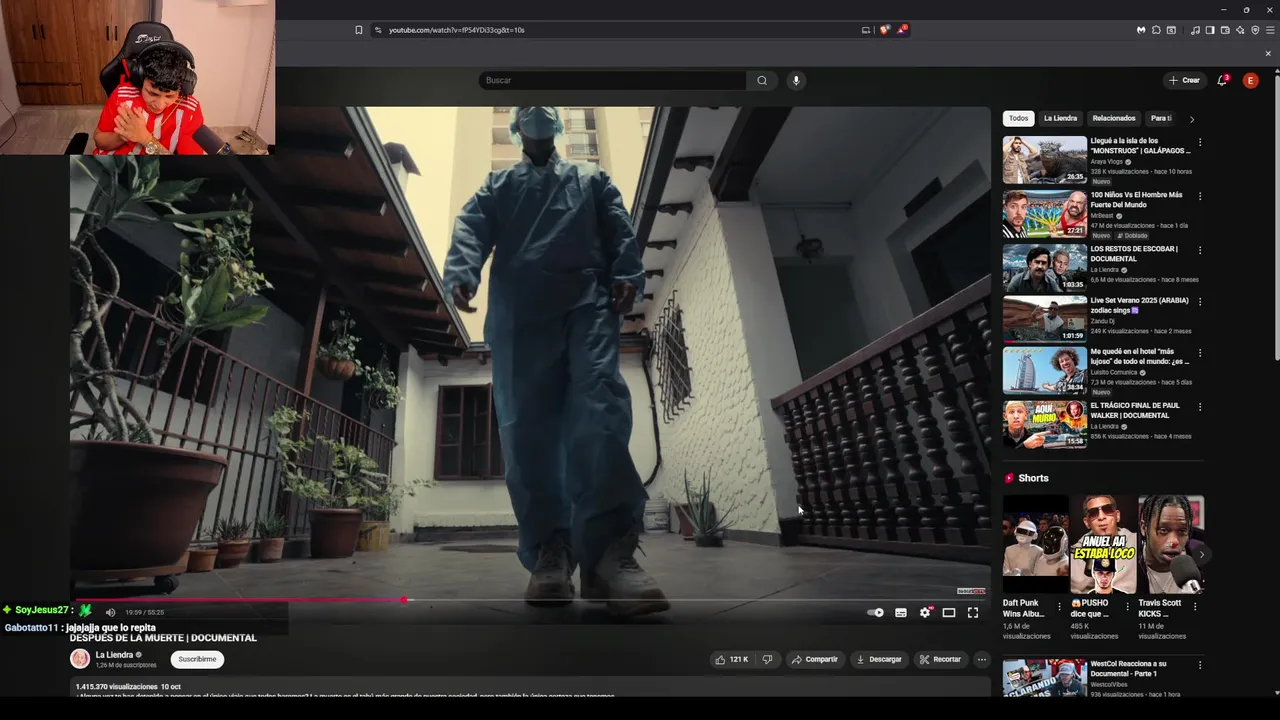Open La Liendra channel link
The image size is (1280, 720).
pyautogui.click(x=114, y=655)
